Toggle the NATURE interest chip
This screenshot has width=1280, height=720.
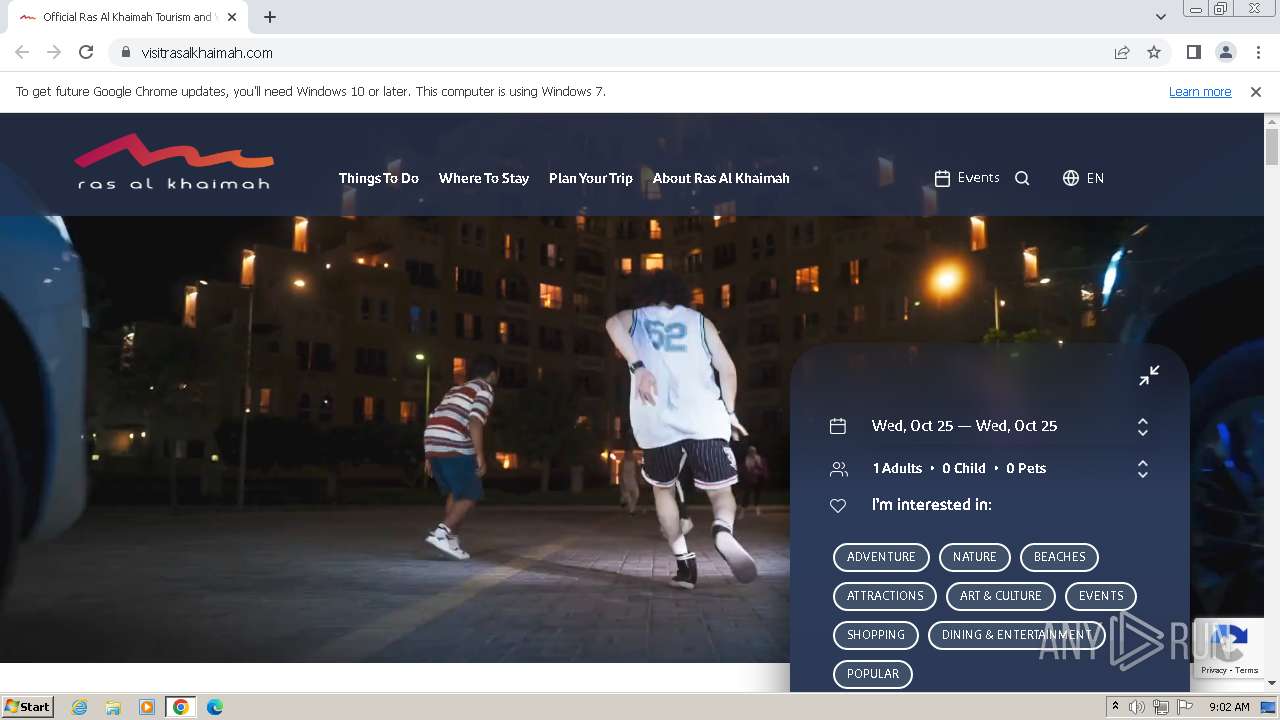point(975,557)
